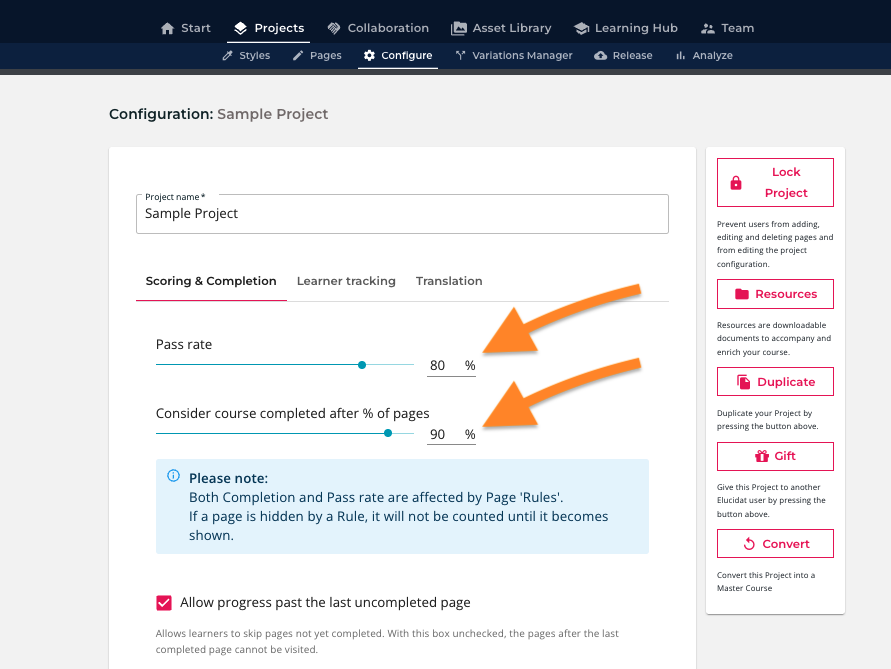
Task: Adjust the Pass rate slider handle
Action: pos(361,365)
